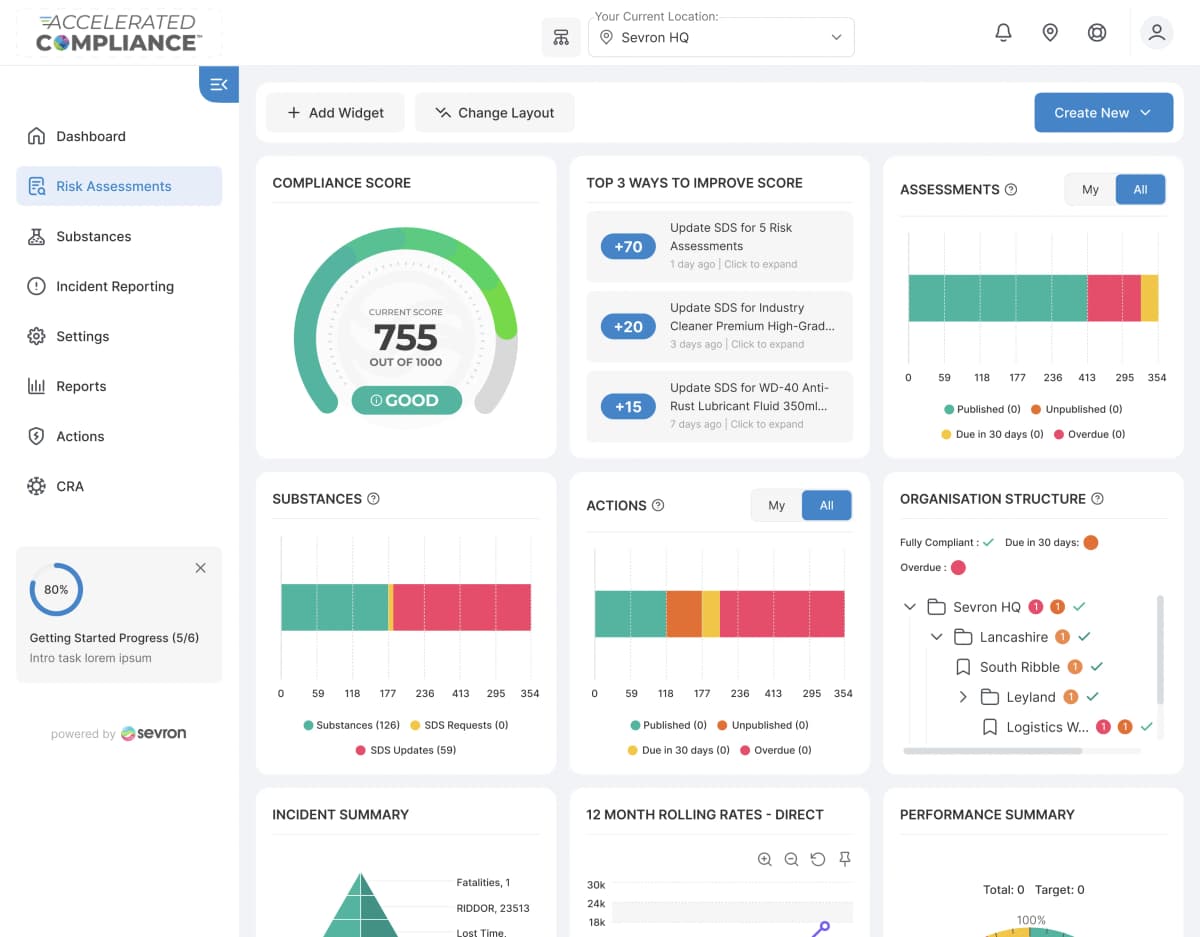Switch Assessments widget to My view
The height and width of the screenshot is (937, 1200).
click(1090, 189)
